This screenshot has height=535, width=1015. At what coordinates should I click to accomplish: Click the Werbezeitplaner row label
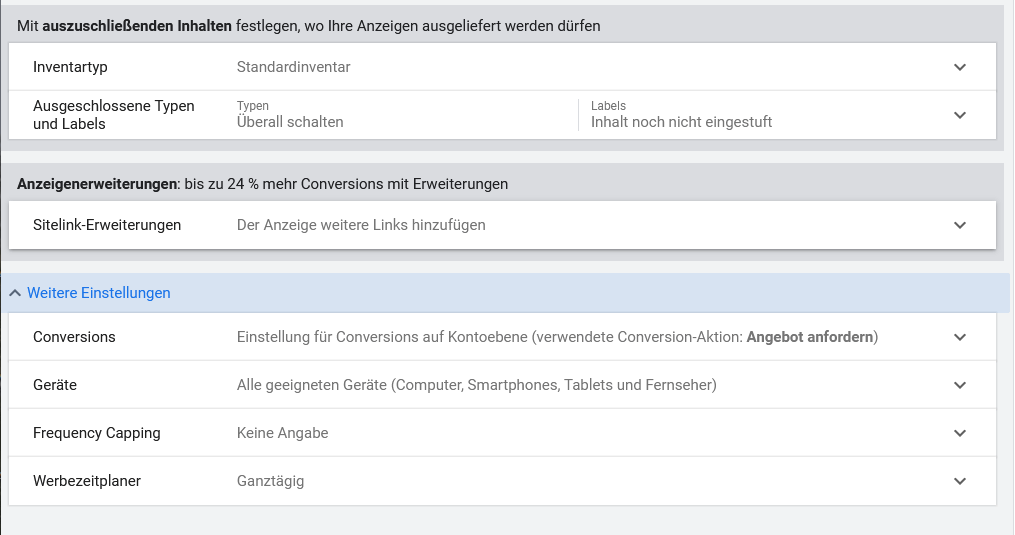coord(87,481)
